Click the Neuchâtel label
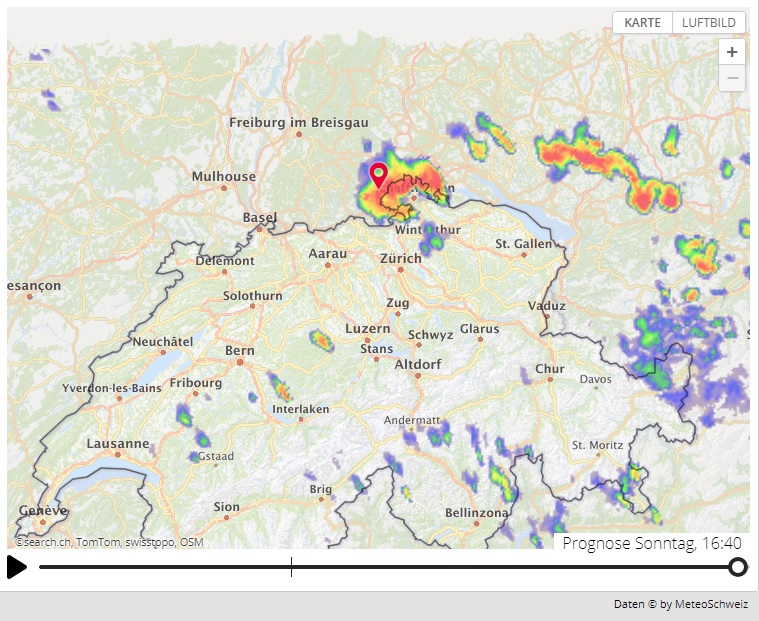 (163, 342)
